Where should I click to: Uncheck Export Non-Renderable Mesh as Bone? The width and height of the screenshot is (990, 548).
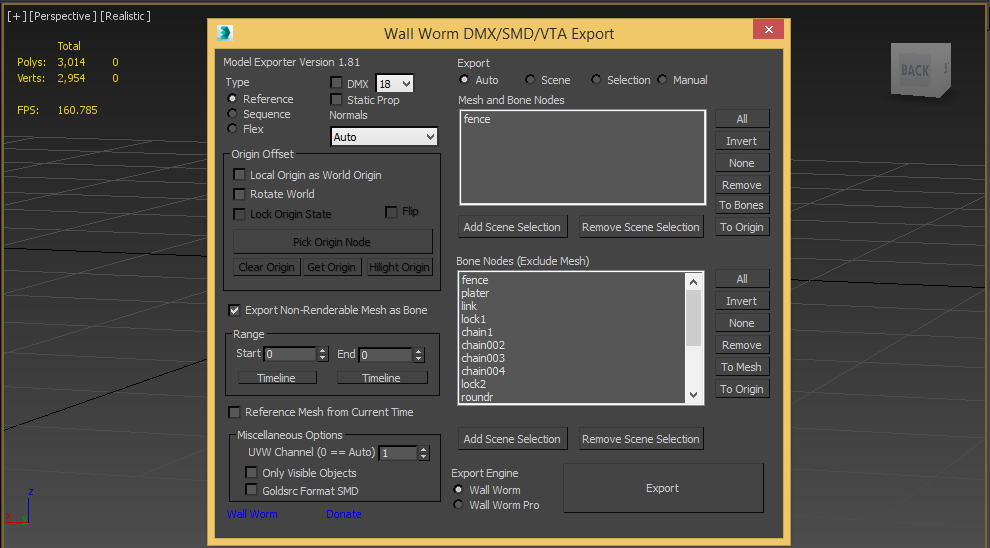(x=234, y=310)
